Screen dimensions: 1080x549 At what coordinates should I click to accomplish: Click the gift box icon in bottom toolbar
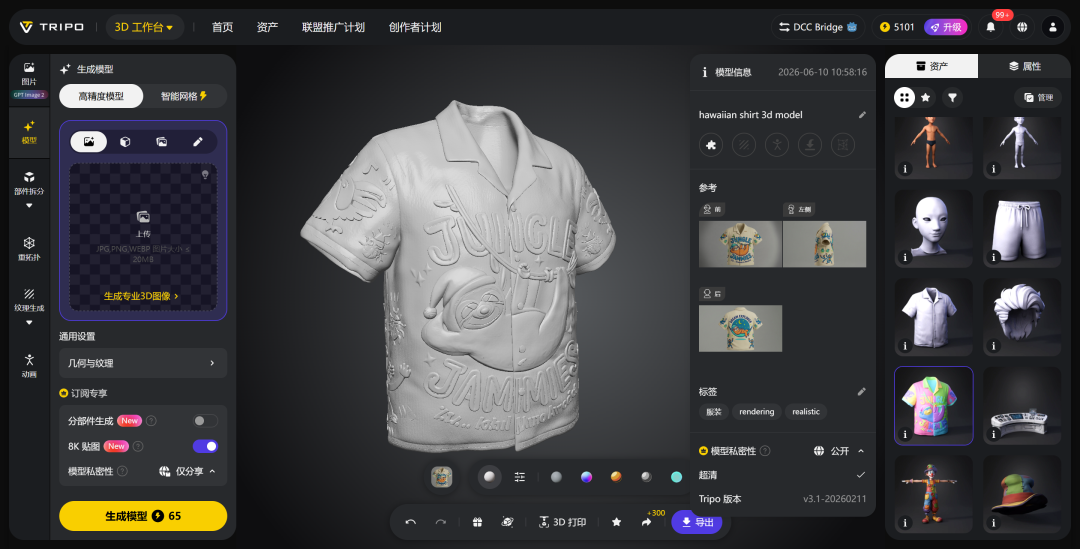477,522
